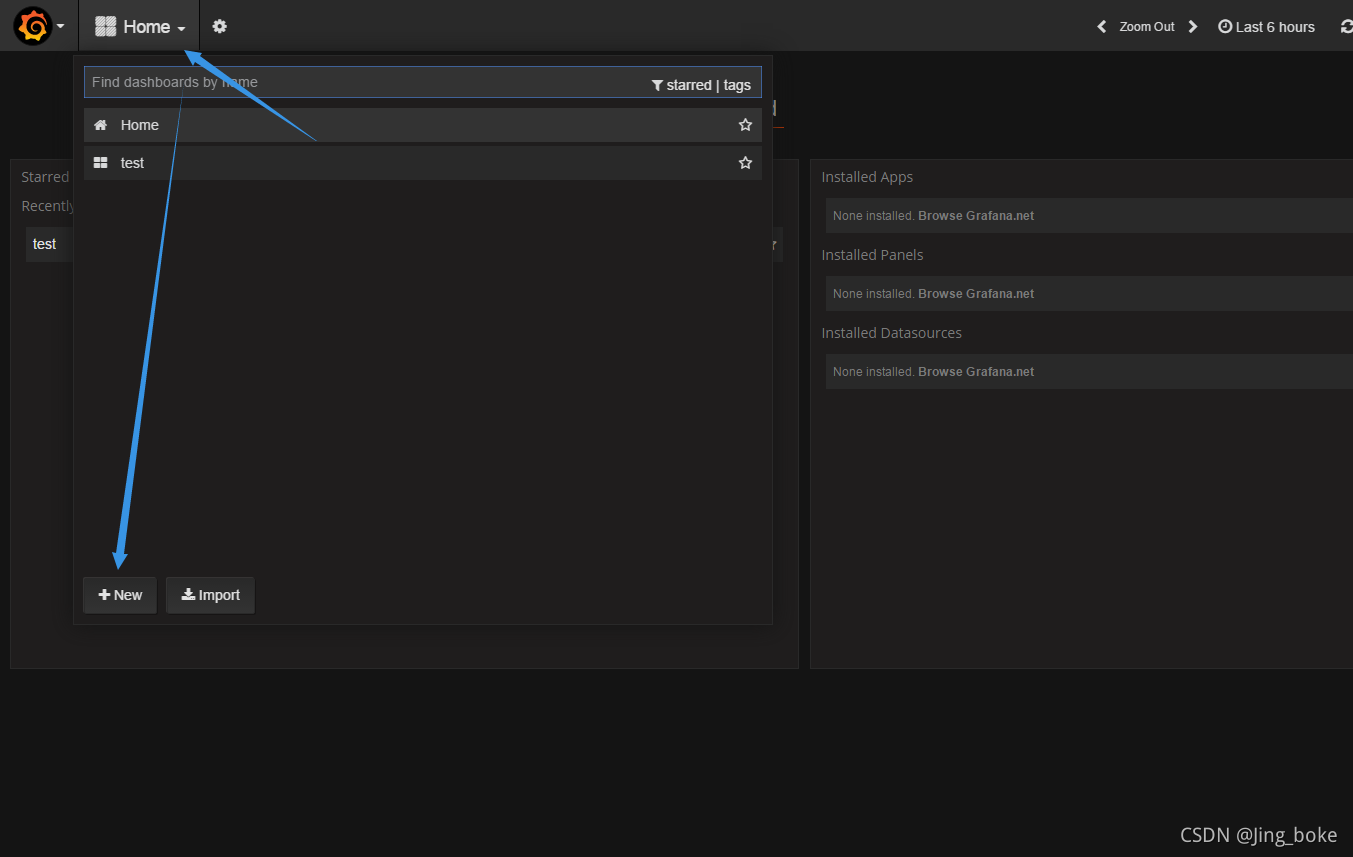
Task: Open Browse Grafana.net under Installed Datasources
Action: coord(976,372)
